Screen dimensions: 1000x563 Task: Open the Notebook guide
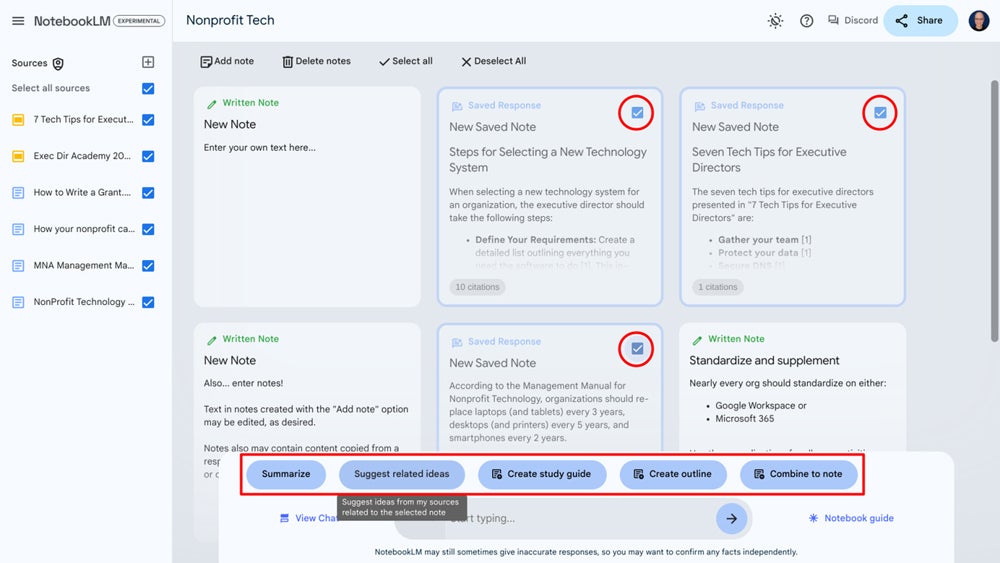click(x=851, y=518)
